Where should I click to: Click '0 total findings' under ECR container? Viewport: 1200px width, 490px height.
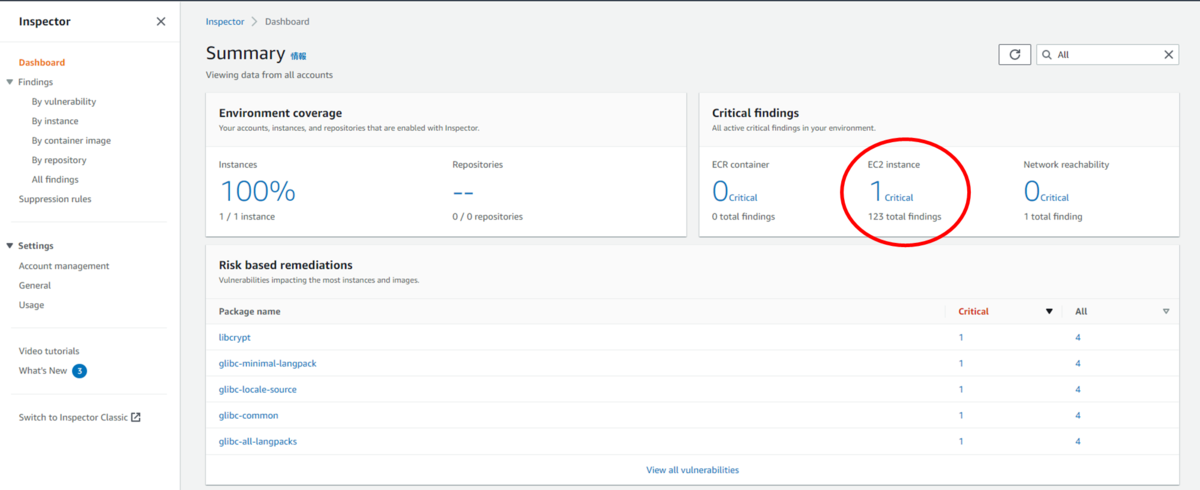coord(744,217)
